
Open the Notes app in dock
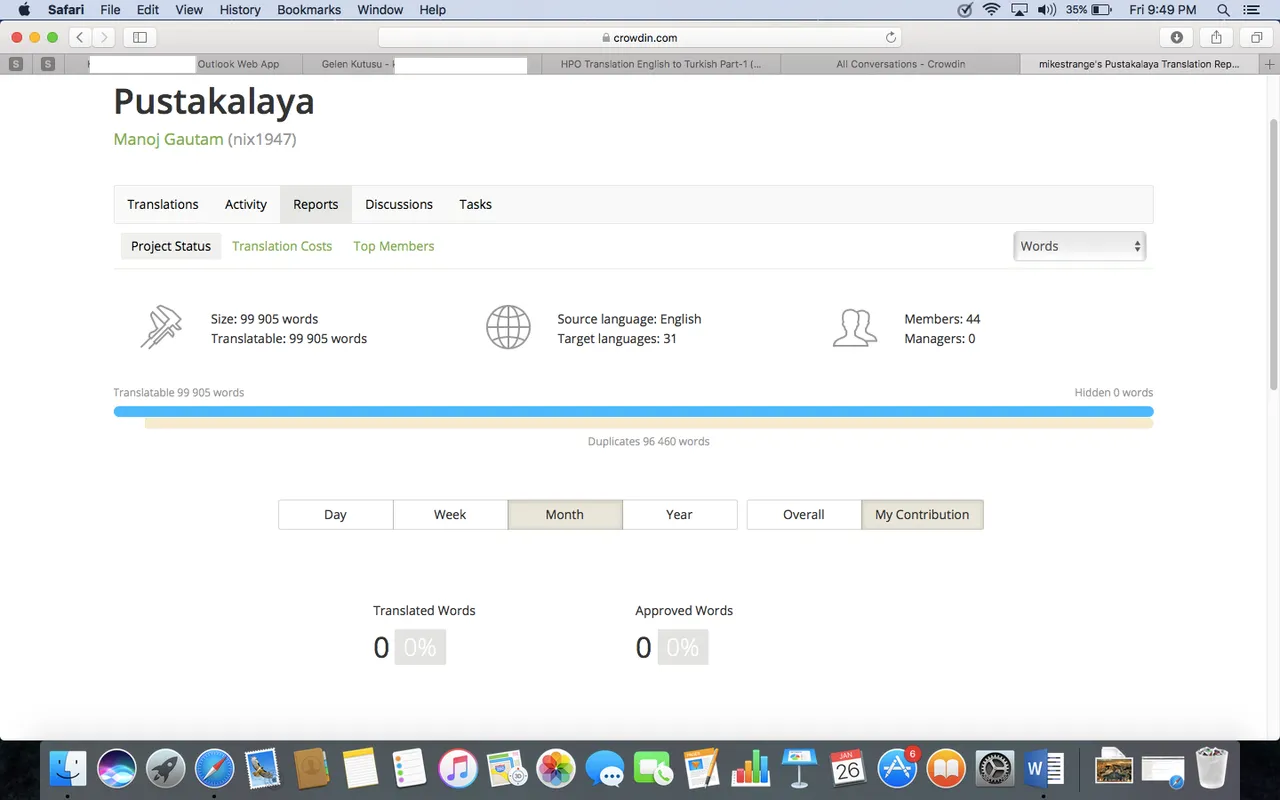coord(361,768)
